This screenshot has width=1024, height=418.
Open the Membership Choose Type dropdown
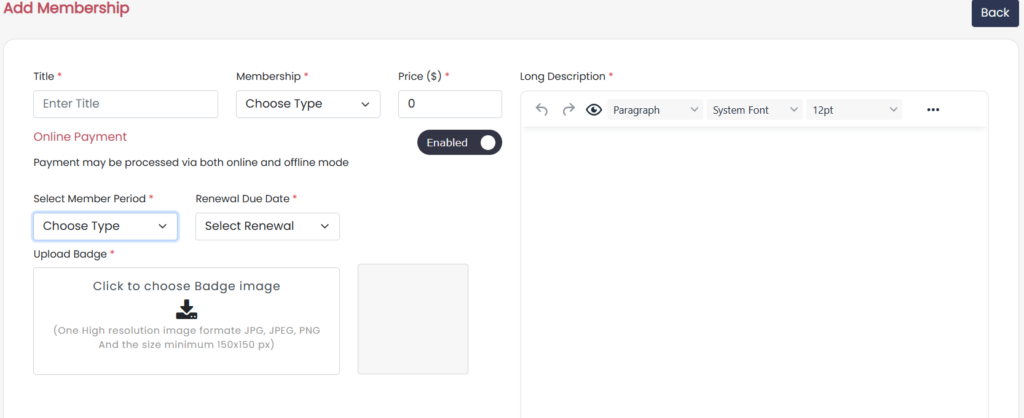(x=308, y=104)
